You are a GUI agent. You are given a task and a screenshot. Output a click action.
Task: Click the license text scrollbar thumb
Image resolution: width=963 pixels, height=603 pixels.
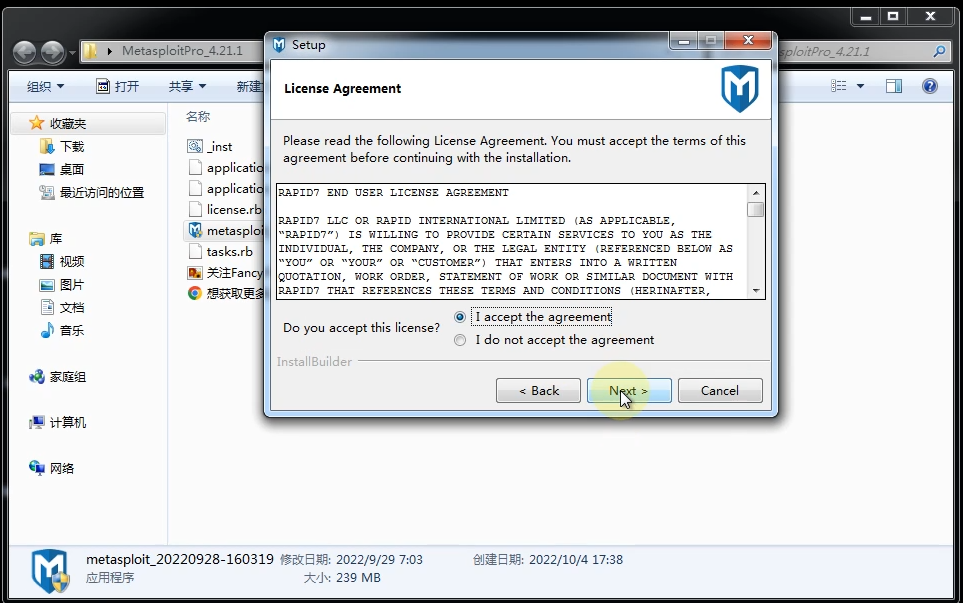tap(756, 209)
